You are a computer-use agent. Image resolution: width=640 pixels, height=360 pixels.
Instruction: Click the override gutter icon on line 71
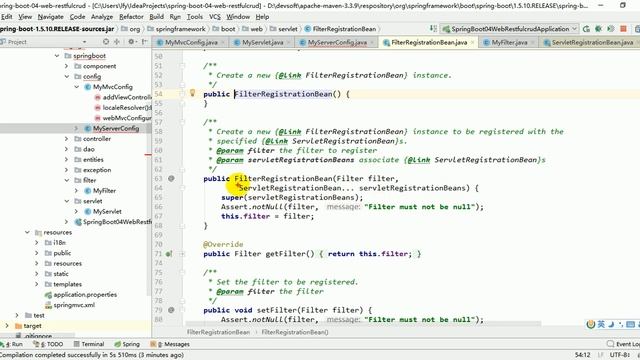(x=169, y=254)
